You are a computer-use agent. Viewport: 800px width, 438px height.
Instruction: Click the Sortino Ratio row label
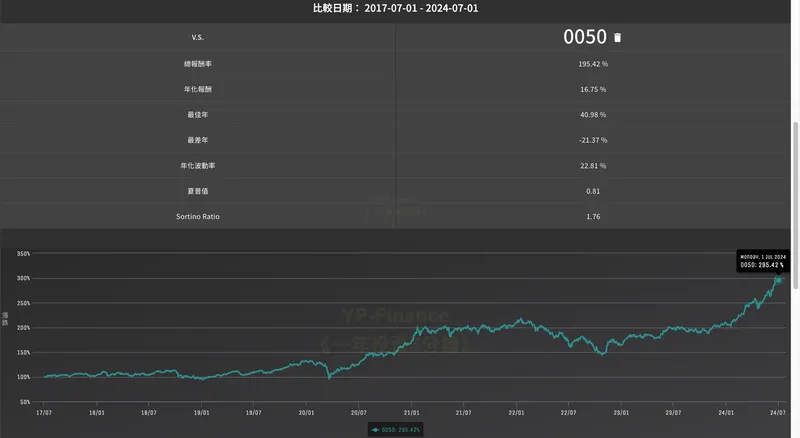[197, 216]
